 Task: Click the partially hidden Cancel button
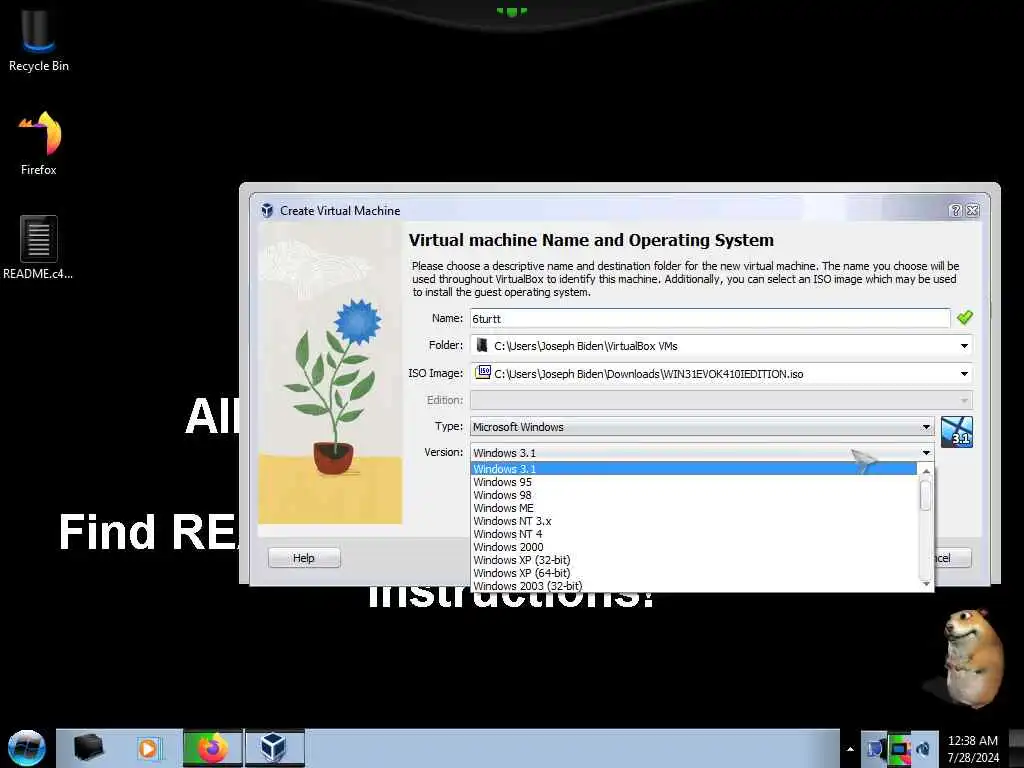point(953,558)
